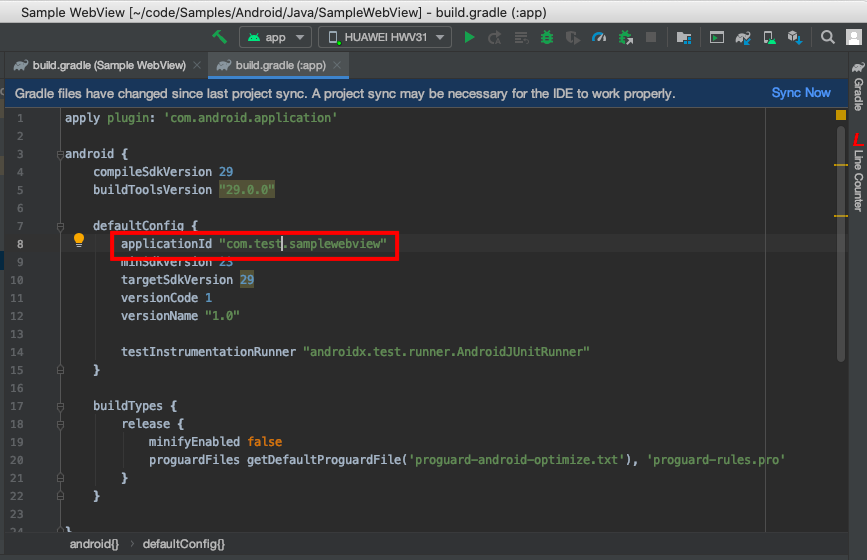Close the build.gradle (:app) tab
This screenshot has width=867, height=560.
(x=337, y=65)
